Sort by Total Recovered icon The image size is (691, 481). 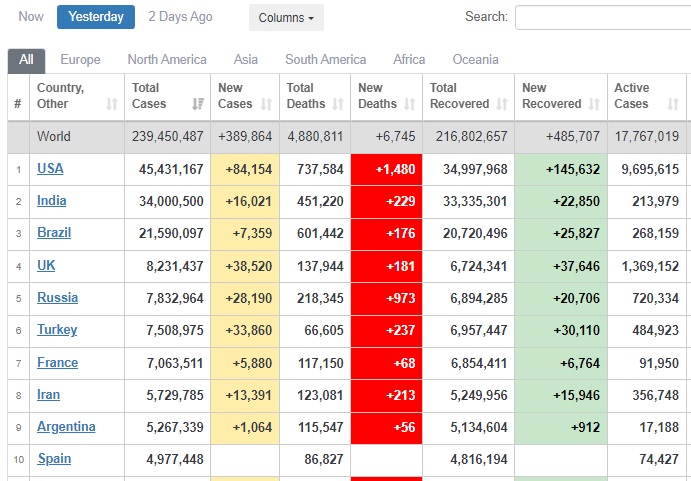(x=502, y=104)
